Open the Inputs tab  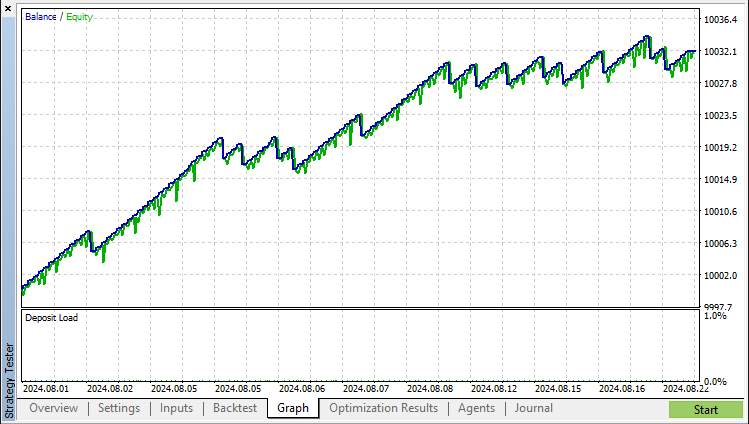176,408
